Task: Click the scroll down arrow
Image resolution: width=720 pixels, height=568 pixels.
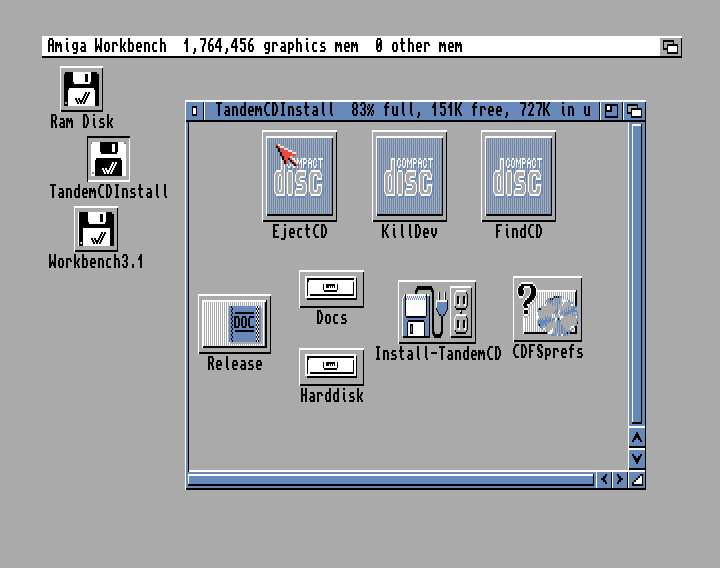Action: pos(636,458)
